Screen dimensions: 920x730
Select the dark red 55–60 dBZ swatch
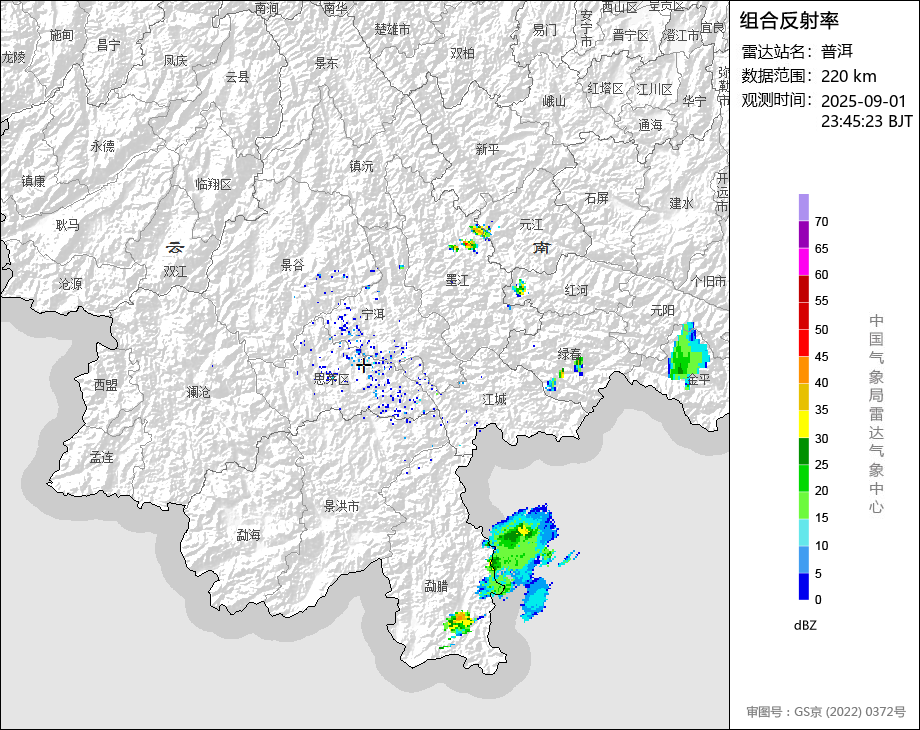click(x=803, y=288)
